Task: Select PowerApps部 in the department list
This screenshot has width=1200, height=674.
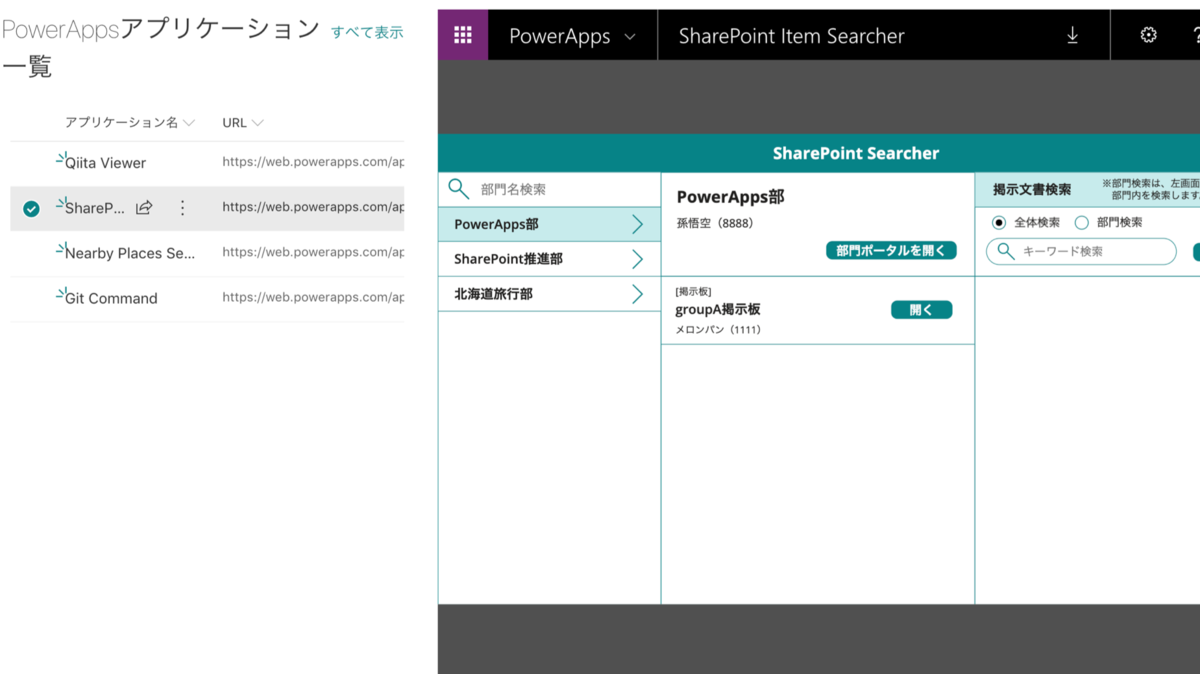Action: click(549, 224)
